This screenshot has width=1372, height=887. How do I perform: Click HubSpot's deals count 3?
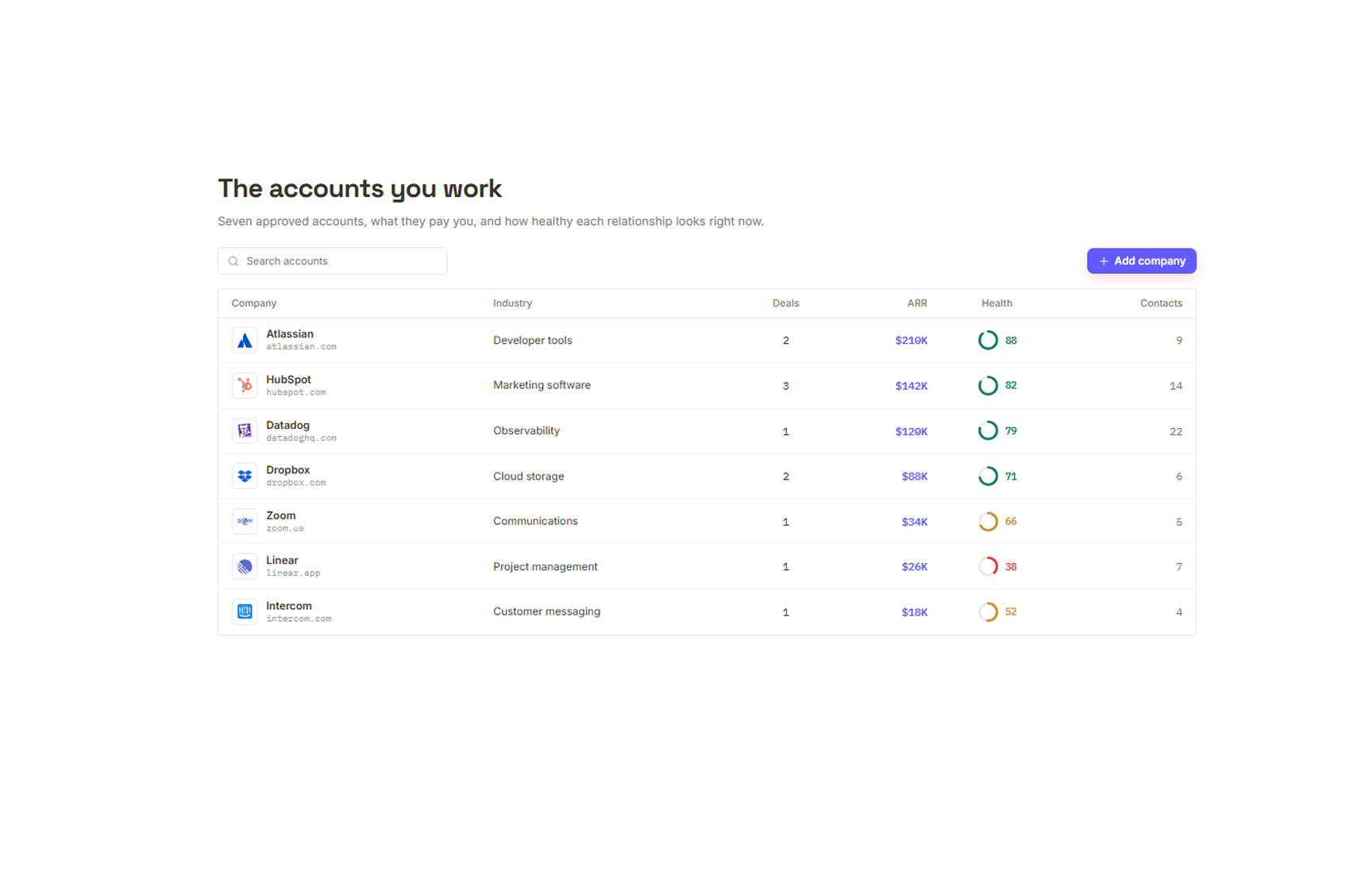coord(786,386)
